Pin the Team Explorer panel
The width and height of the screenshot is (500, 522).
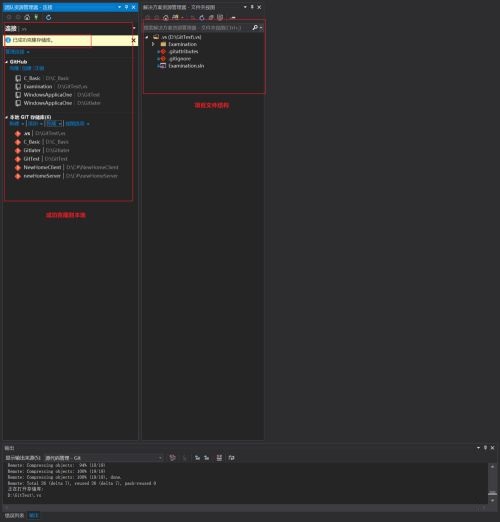click(x=126, y=7)
